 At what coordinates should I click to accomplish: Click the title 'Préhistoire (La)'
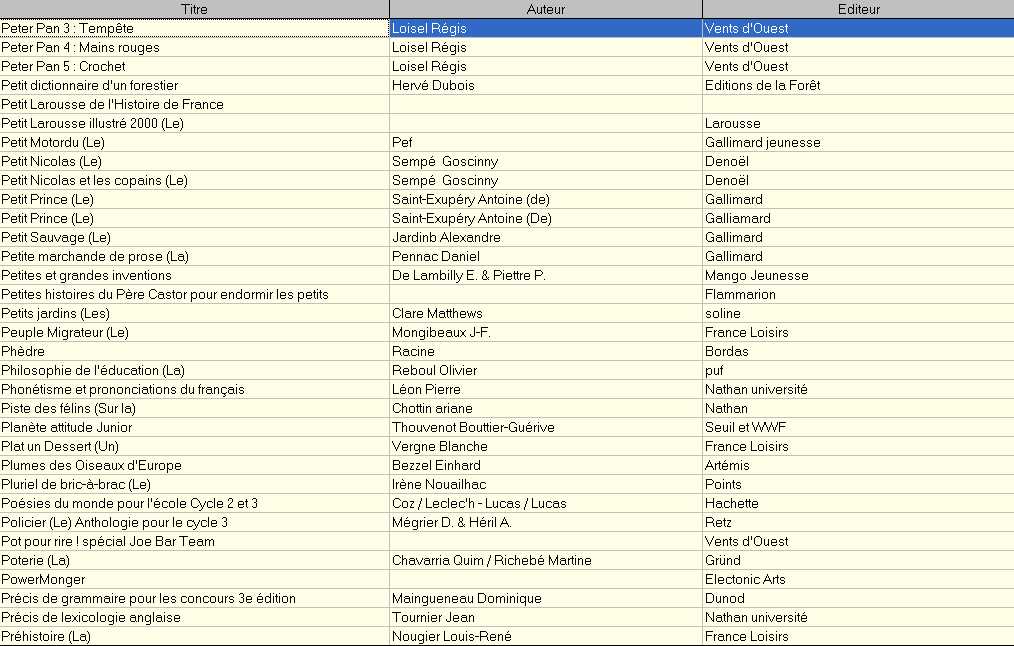46,636
